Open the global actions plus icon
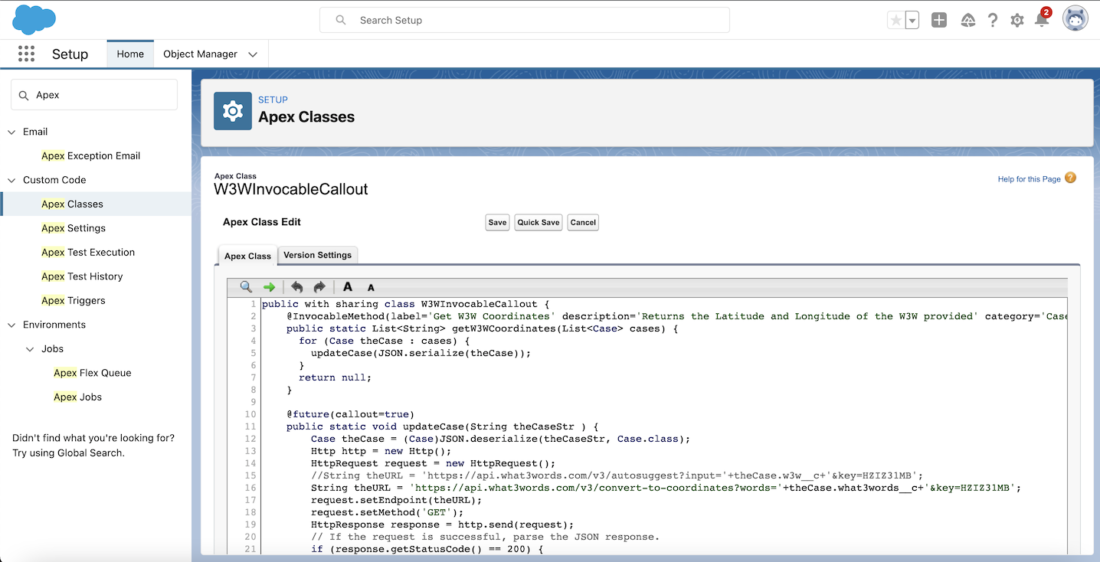 [939, 20]
